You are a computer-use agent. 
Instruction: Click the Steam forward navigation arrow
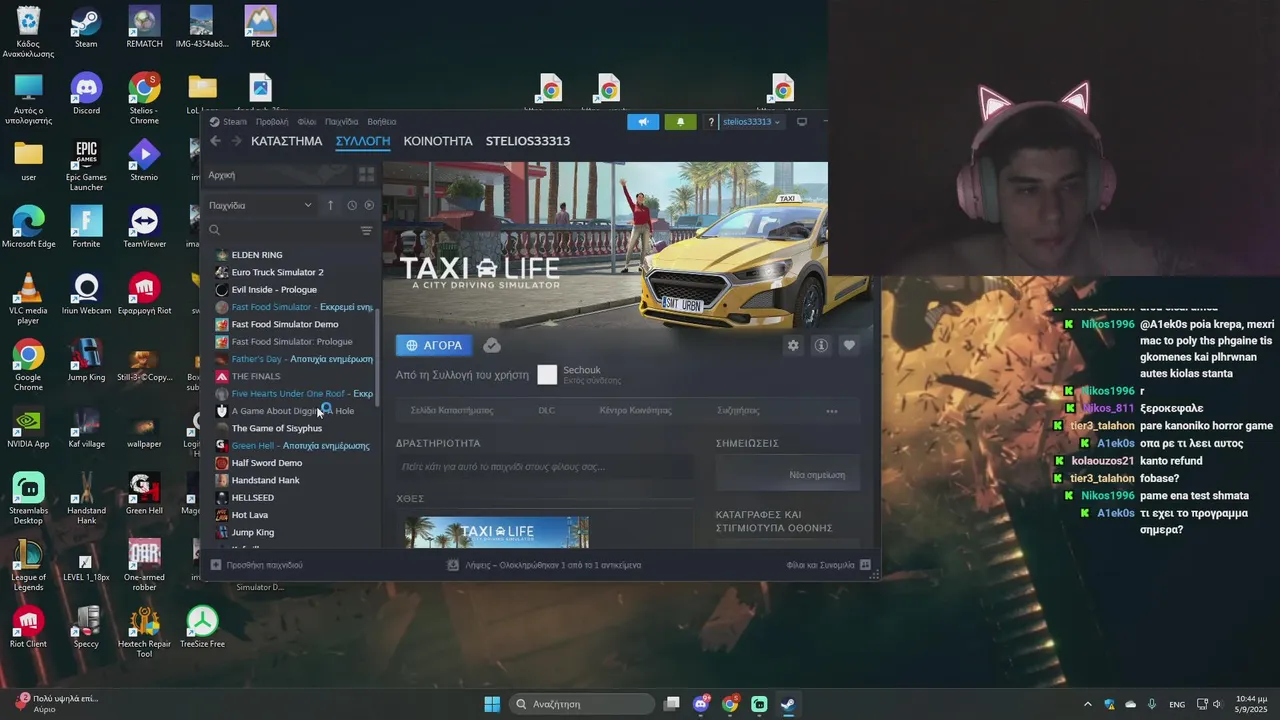[237, 141]
